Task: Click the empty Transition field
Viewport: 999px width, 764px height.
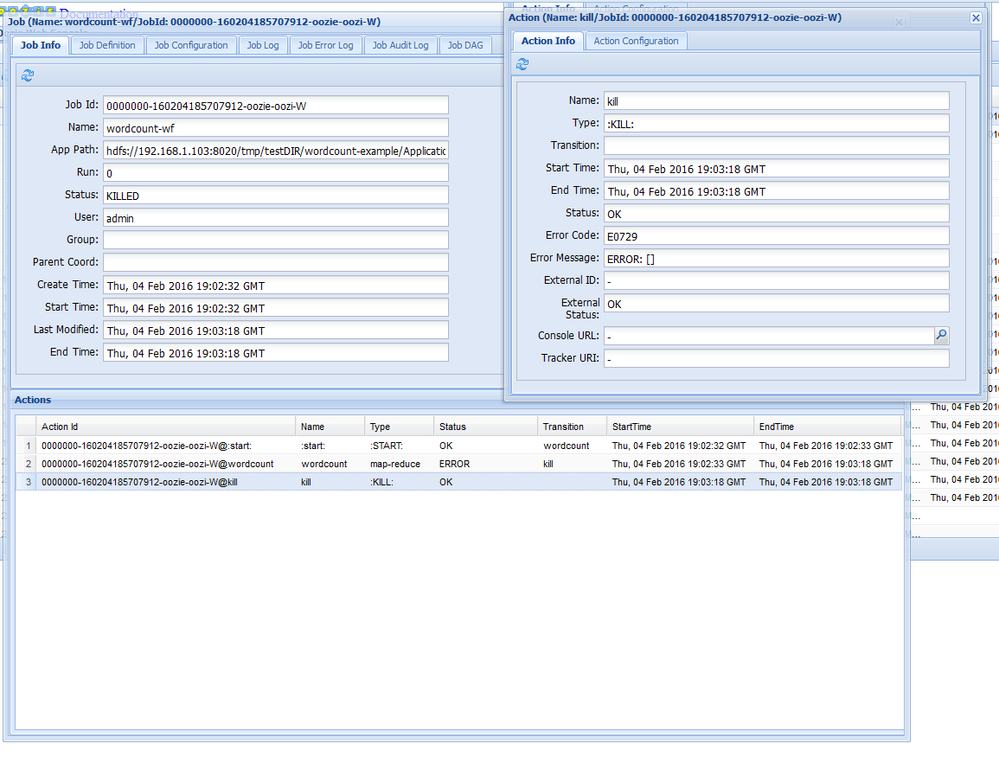Action: pos(777,145)
